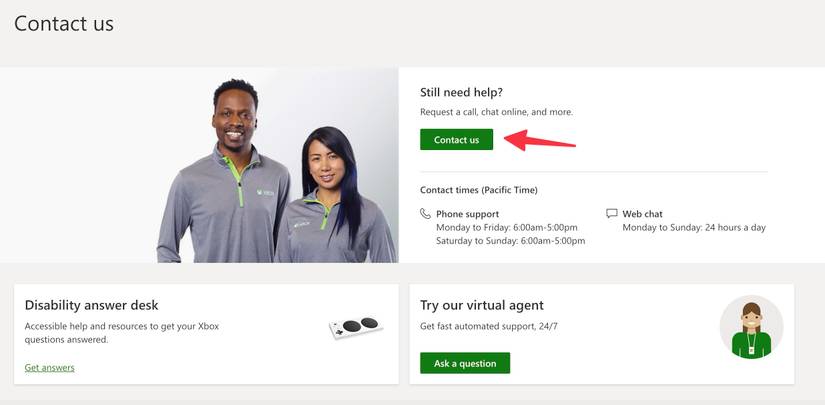825x405 pixels.
Task: Click the Contact times (Pacific Time) text
Action: (x=479, y=190)
